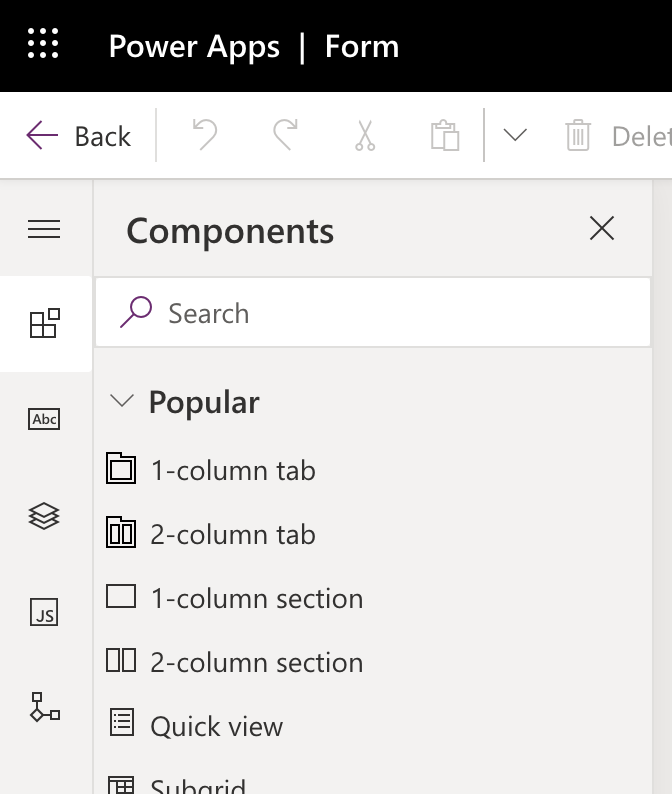This screenshot has width=672, height=794.
Task: Close the Components panel
Action: 602,229
